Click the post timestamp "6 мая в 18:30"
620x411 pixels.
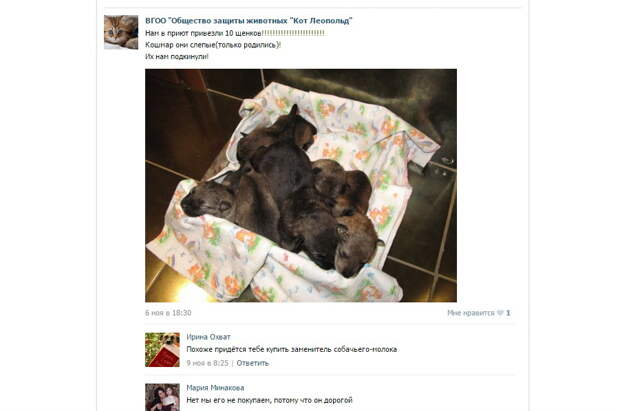168,313
